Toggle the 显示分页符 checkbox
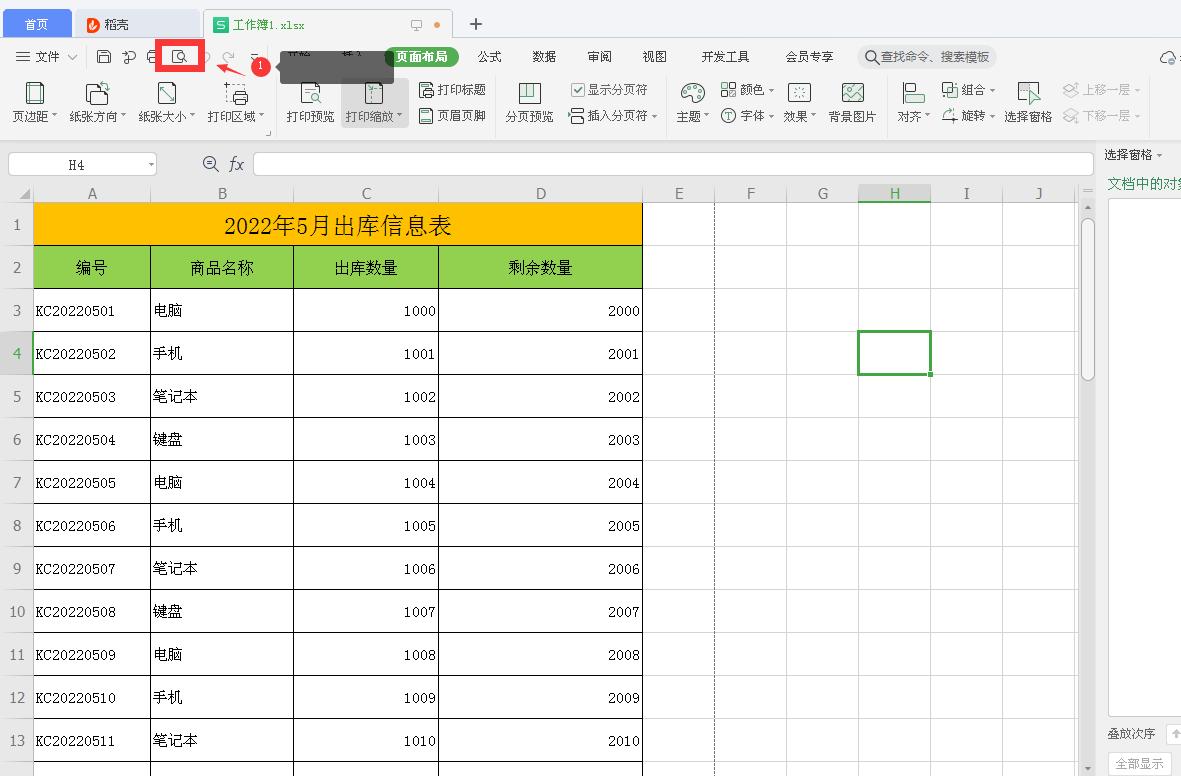 [x=578, y=89]
